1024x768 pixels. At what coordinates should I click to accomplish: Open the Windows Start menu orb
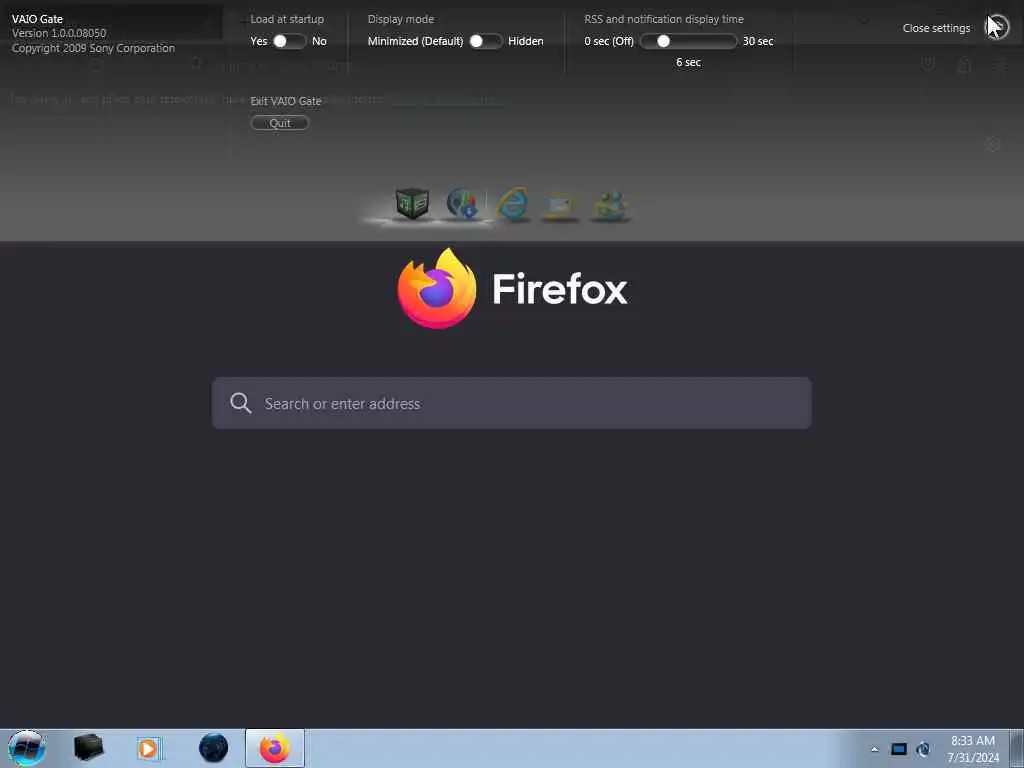point(27,748)
